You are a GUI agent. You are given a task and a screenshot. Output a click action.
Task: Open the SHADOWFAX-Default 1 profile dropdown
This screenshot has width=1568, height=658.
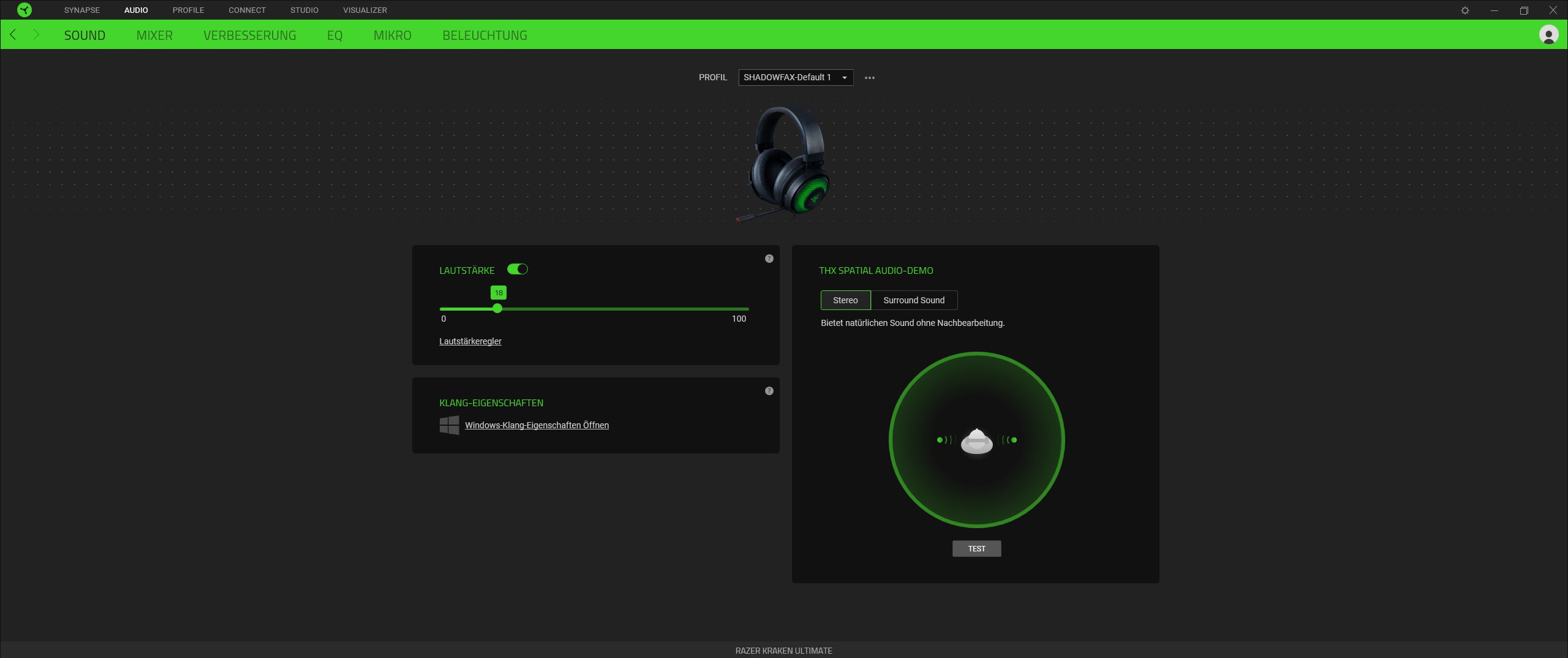[x=795, y=78]
